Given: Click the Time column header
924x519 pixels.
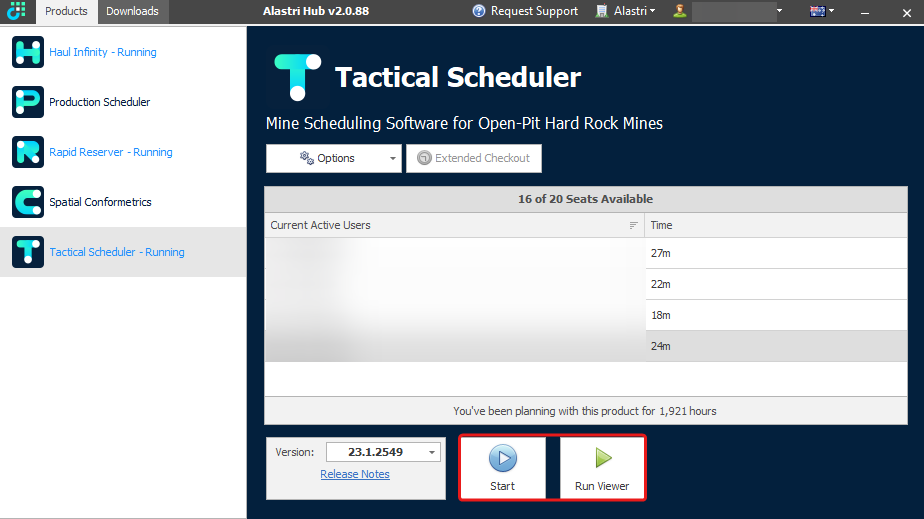Looking at the screenshot, I should click(776, 225).
